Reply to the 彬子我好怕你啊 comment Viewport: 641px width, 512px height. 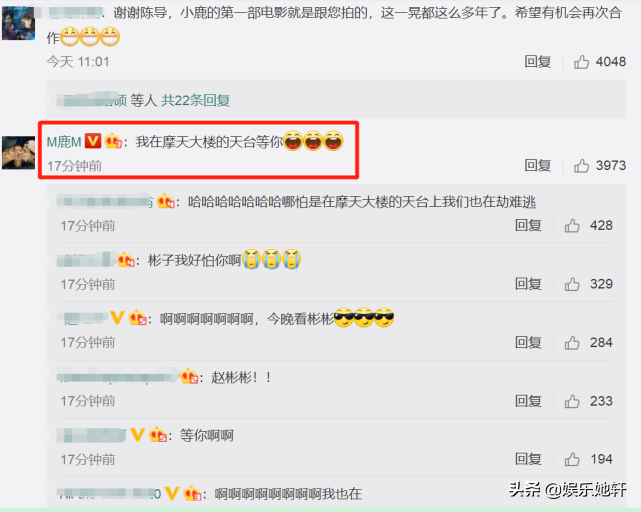pos(528,284)
